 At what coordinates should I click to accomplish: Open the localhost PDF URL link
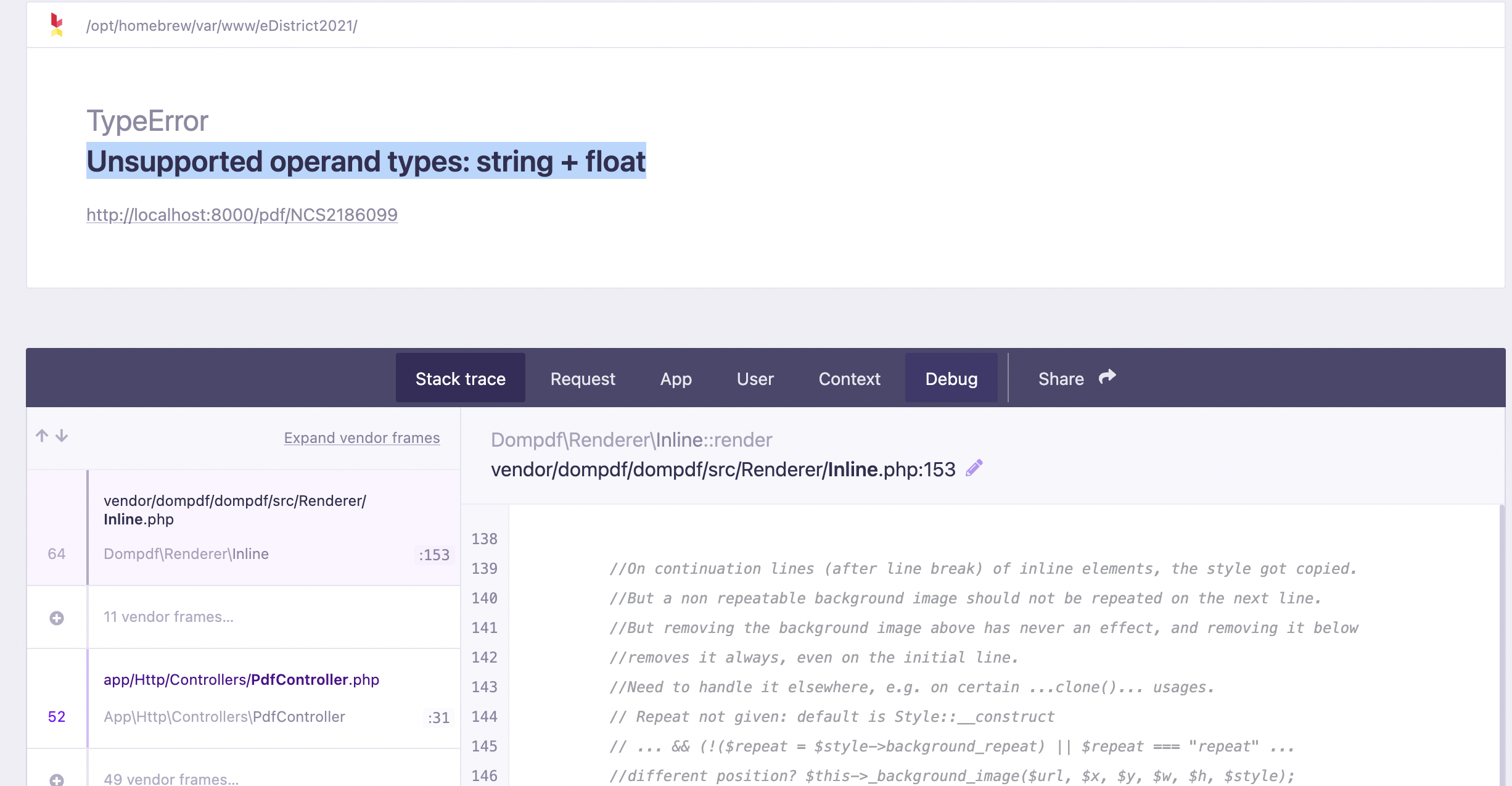tap(242, 215)
